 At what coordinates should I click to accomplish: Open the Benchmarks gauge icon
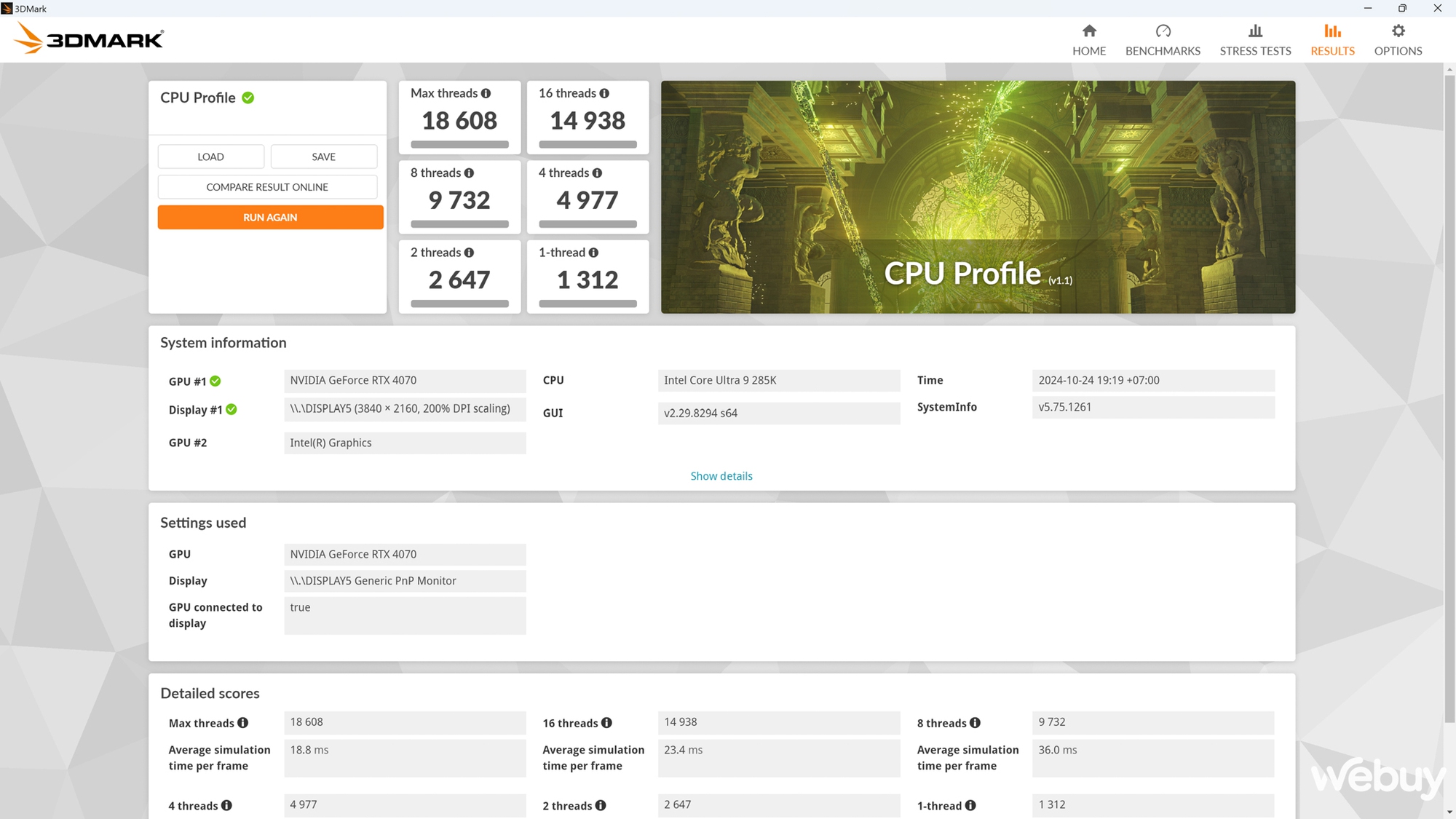coord(1163,31)
